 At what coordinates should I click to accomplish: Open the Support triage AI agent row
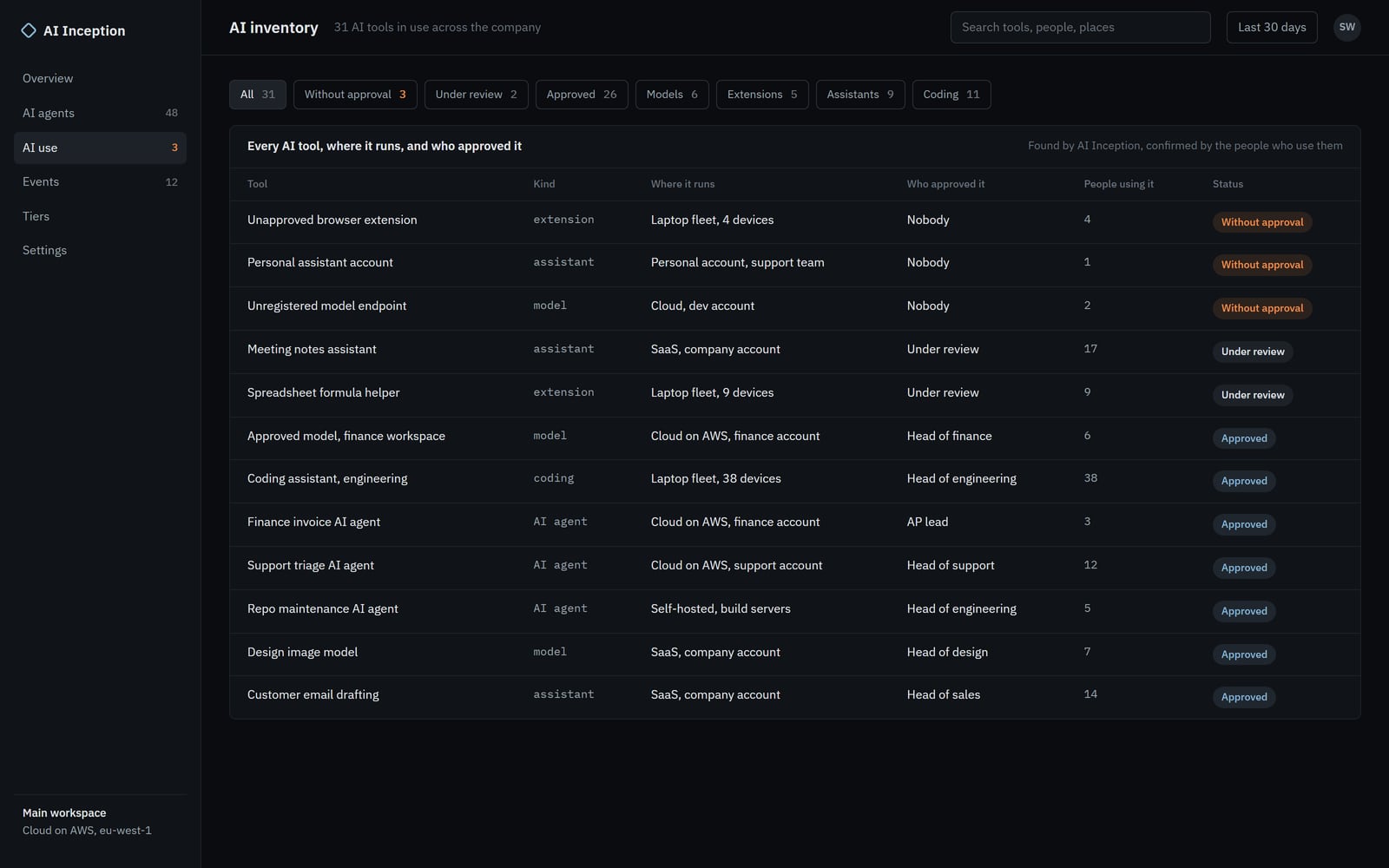coord(794,568)
